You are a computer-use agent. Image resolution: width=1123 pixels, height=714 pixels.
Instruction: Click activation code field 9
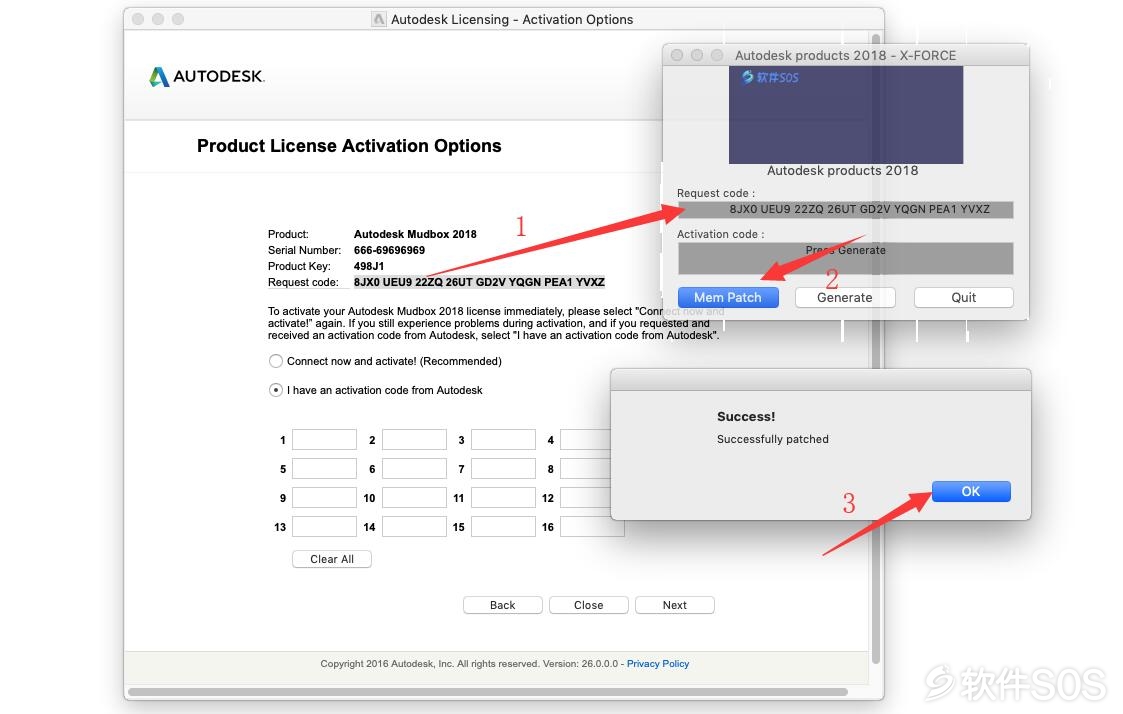324,498
